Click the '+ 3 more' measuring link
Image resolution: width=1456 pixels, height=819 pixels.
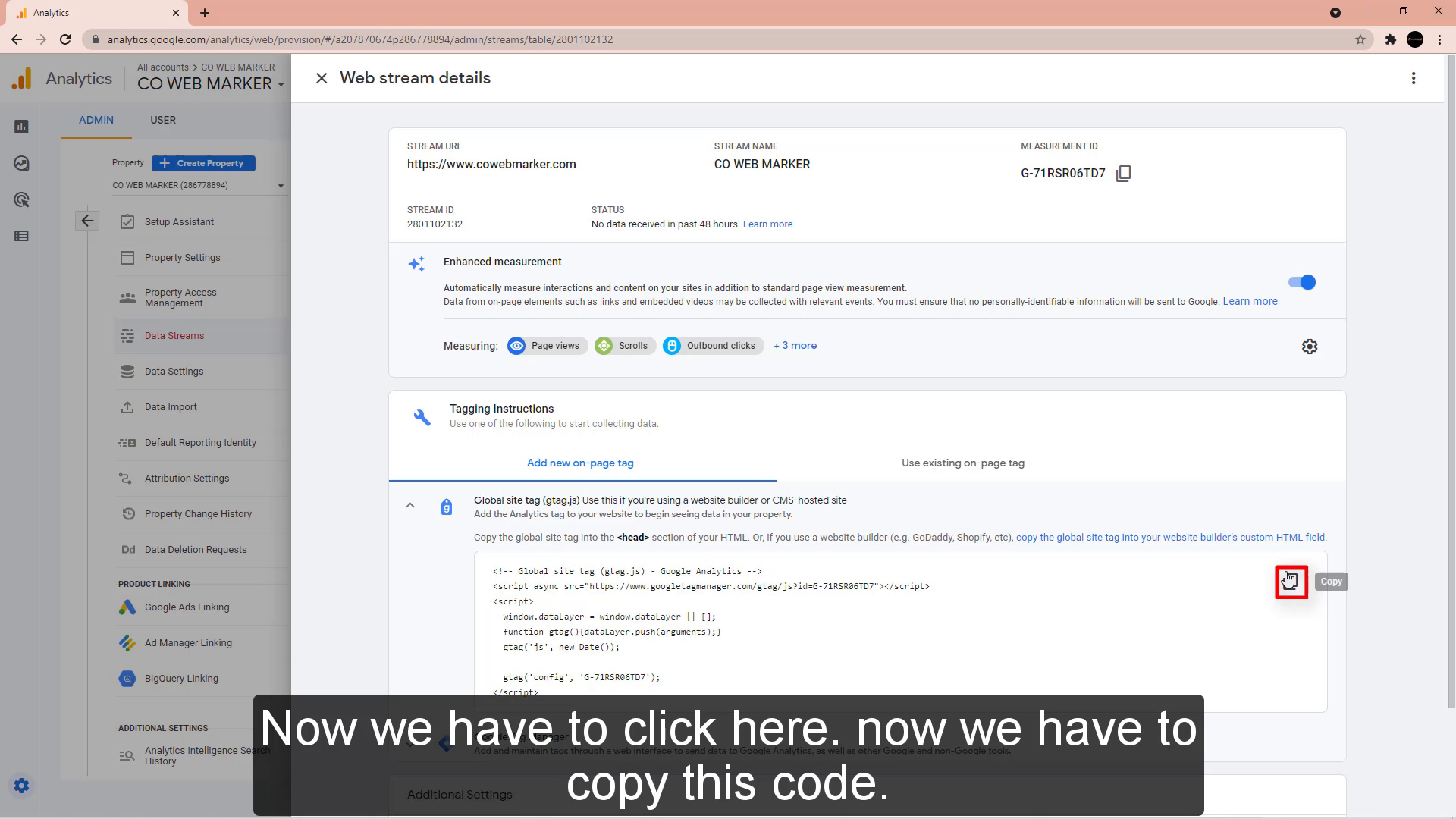tap(795, 346)
